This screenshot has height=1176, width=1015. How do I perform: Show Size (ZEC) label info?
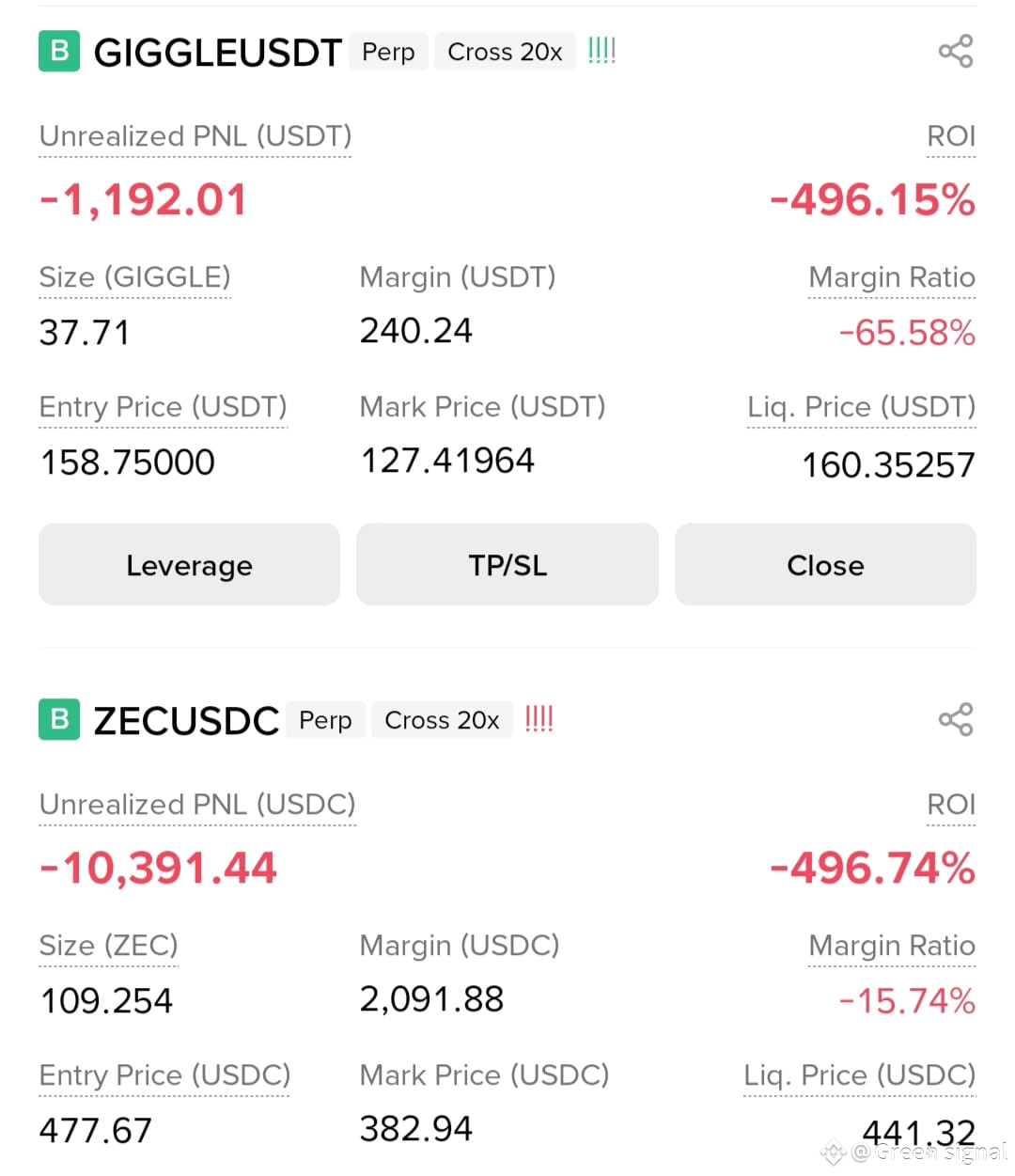[x=108, y=947]
